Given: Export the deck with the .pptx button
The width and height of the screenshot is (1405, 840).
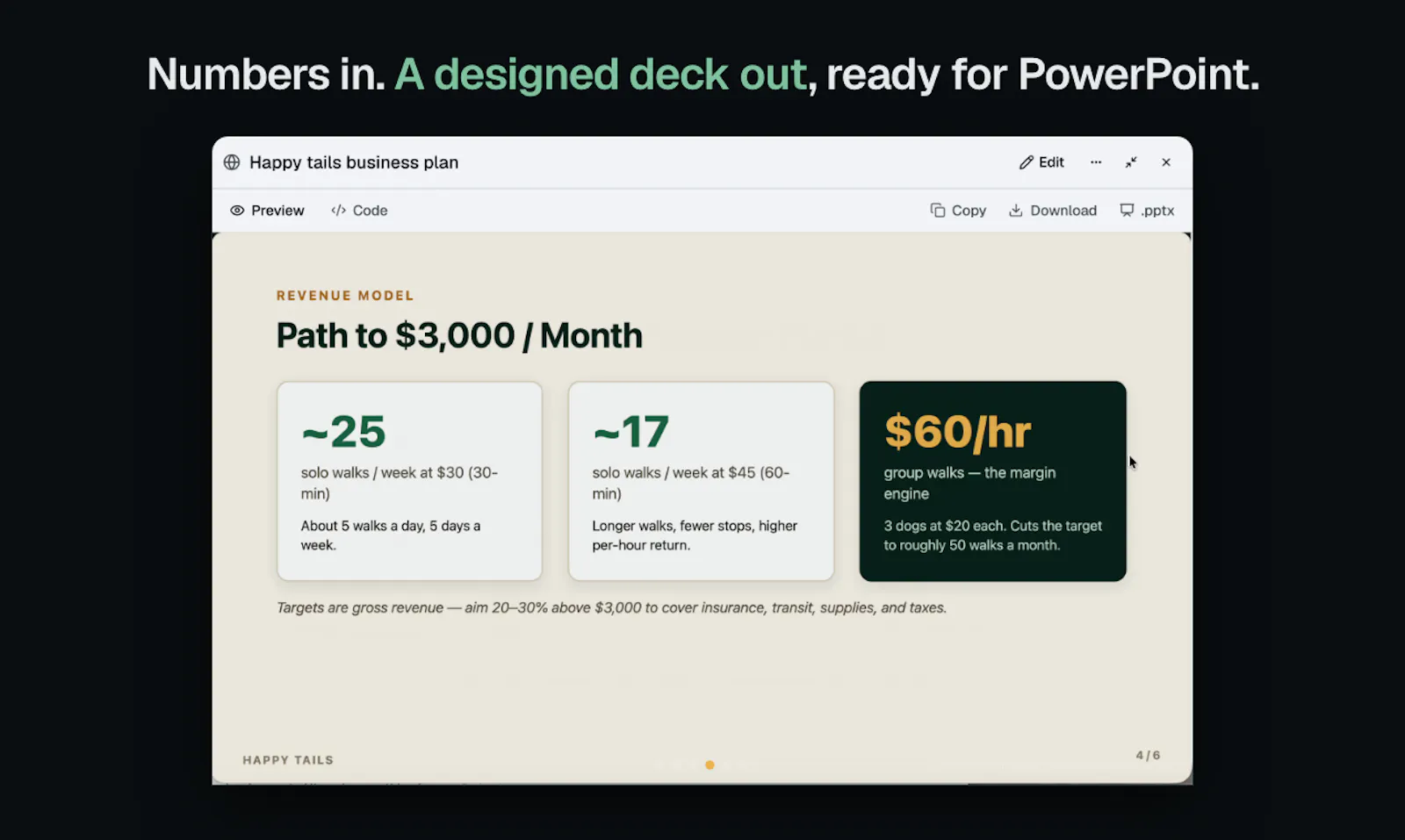Looking at the screenshot, I should click(x=1147, y=211).
